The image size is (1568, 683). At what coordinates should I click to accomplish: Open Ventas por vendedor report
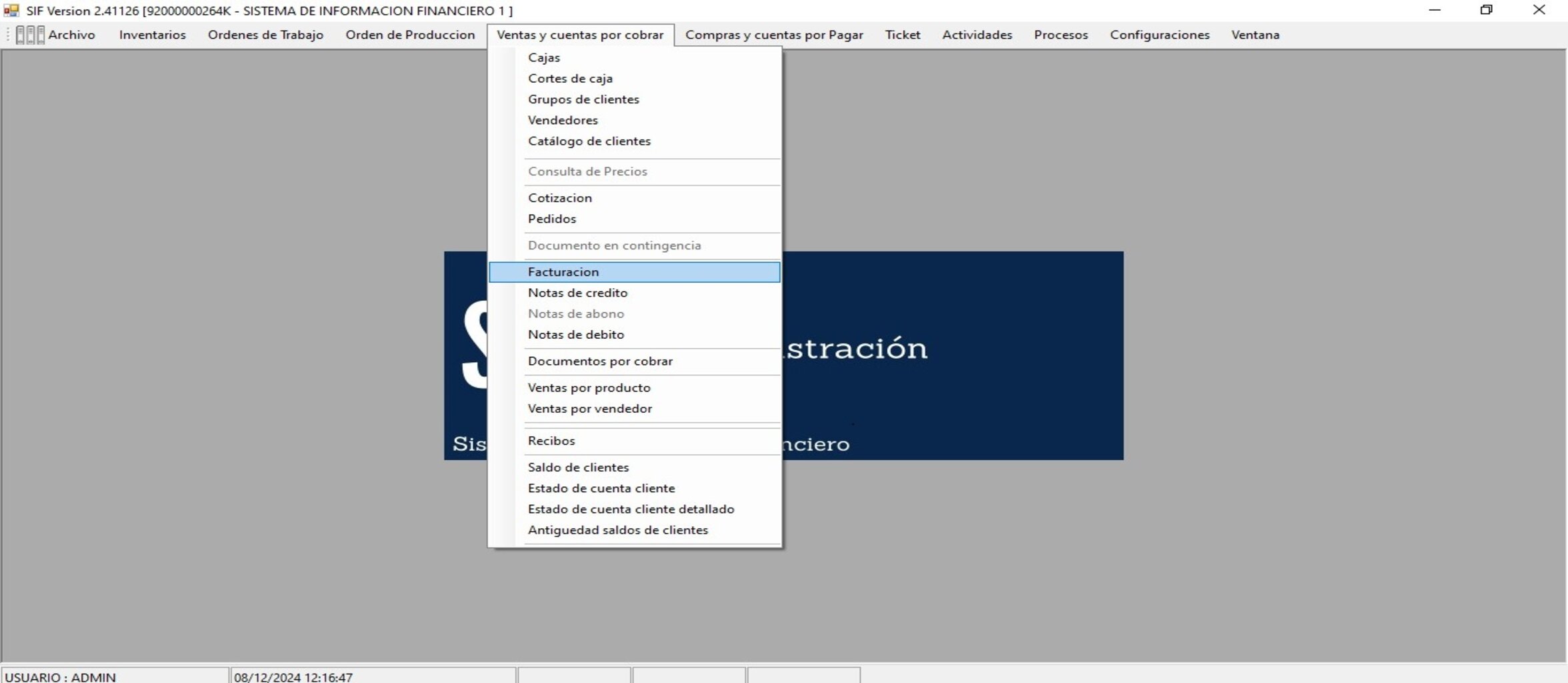(635, 409)
